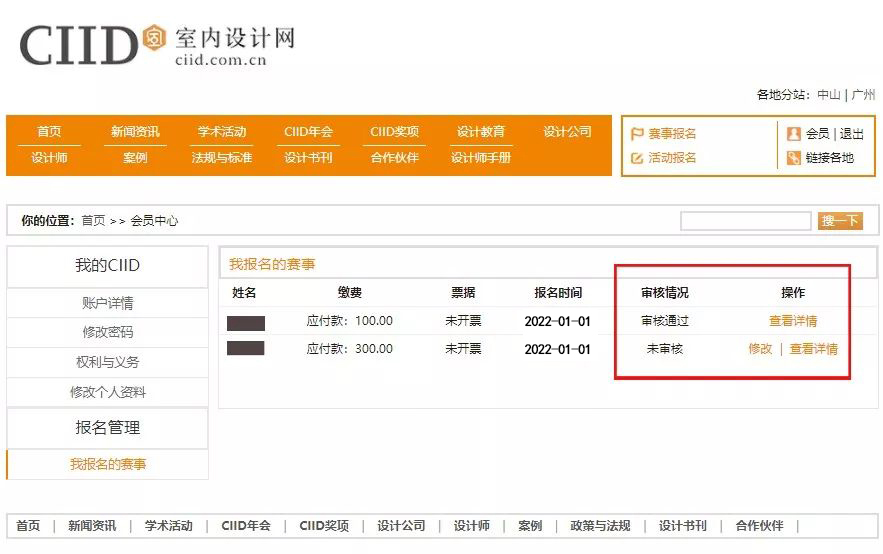
Task: Click the CIID logo at top
Action: [157, 45]
